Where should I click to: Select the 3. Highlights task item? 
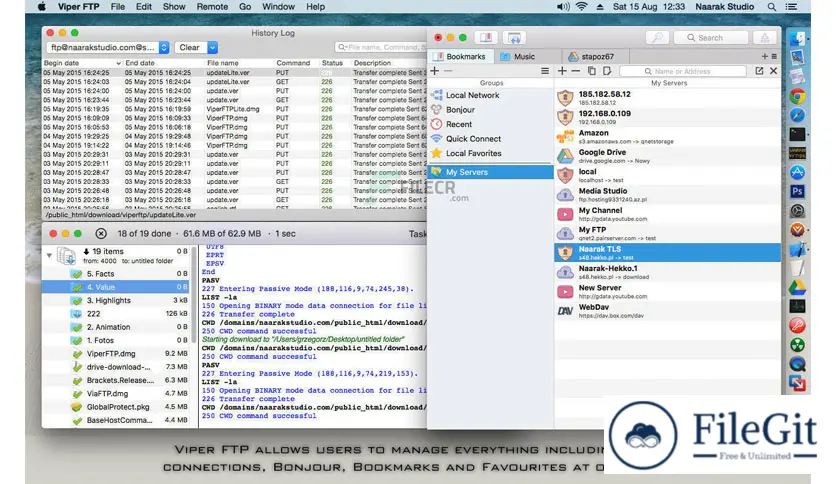pyautogui.click(x=116, y=300)
